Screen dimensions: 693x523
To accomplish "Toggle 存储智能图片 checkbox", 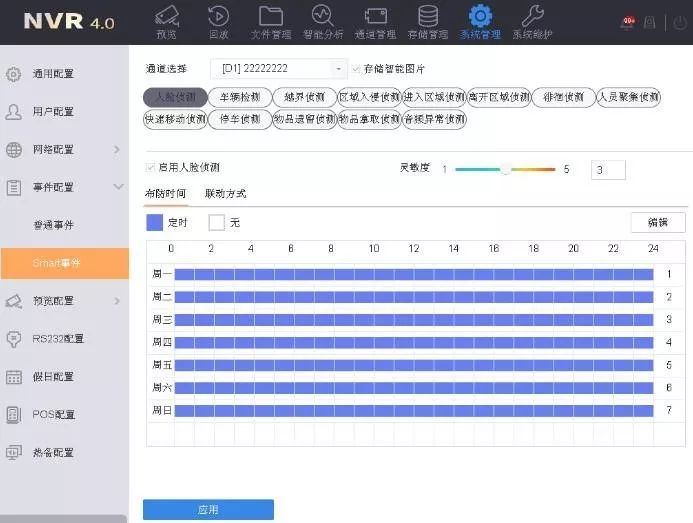I will pyautogui.click(x=356, y=69).
